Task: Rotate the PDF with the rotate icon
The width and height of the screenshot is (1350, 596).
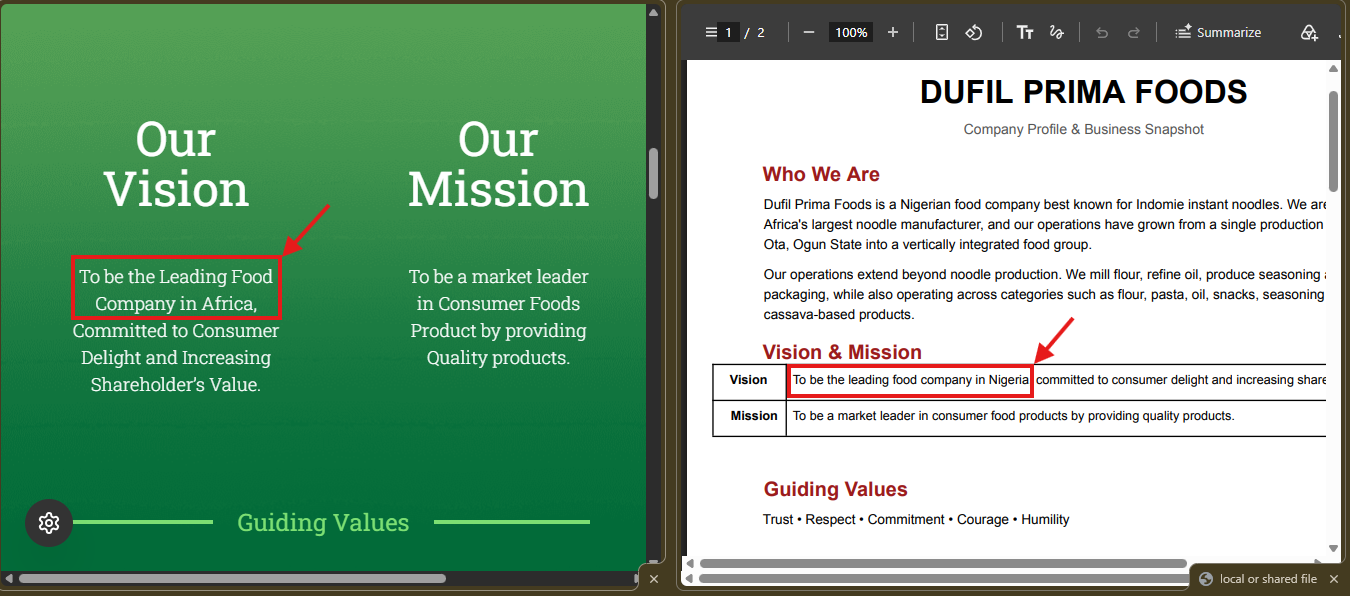Action: [x=973, y=32]
